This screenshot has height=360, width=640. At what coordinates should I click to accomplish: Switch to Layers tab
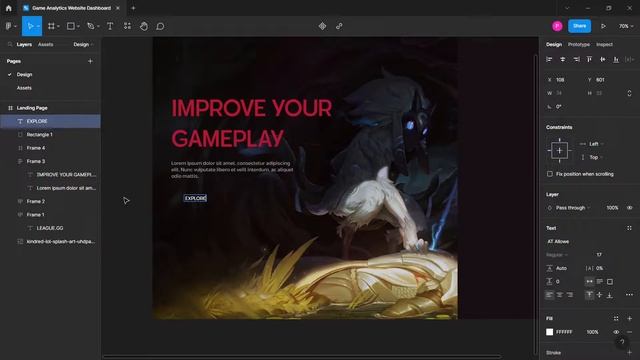pyautogui.click(x=24, y=44)
